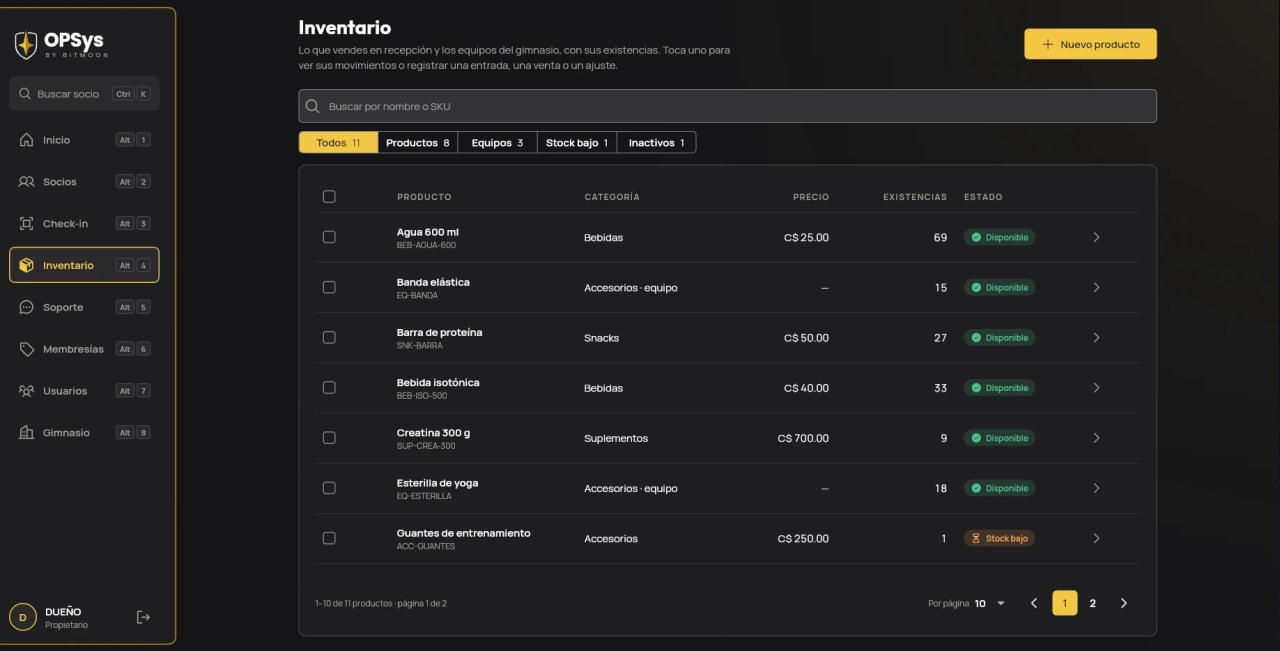Open the Por página size dropdown
1280x651 pixels.
pyautogui.click(x=990, y=603)
